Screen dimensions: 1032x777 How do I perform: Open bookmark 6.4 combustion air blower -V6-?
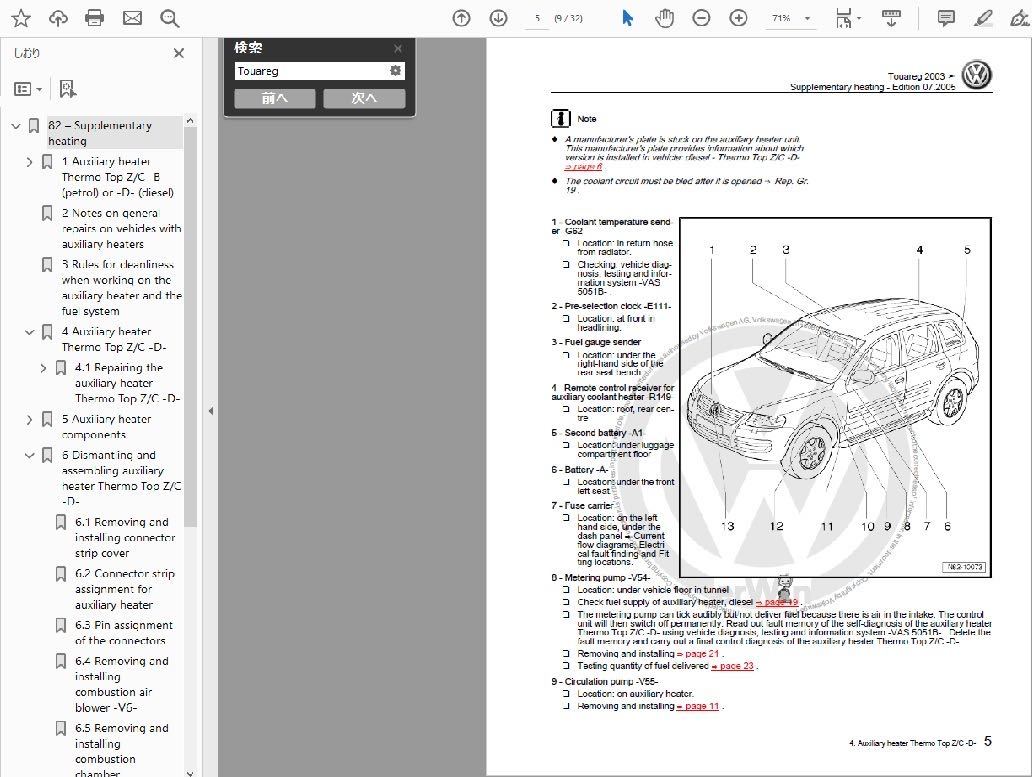point(121,684)
